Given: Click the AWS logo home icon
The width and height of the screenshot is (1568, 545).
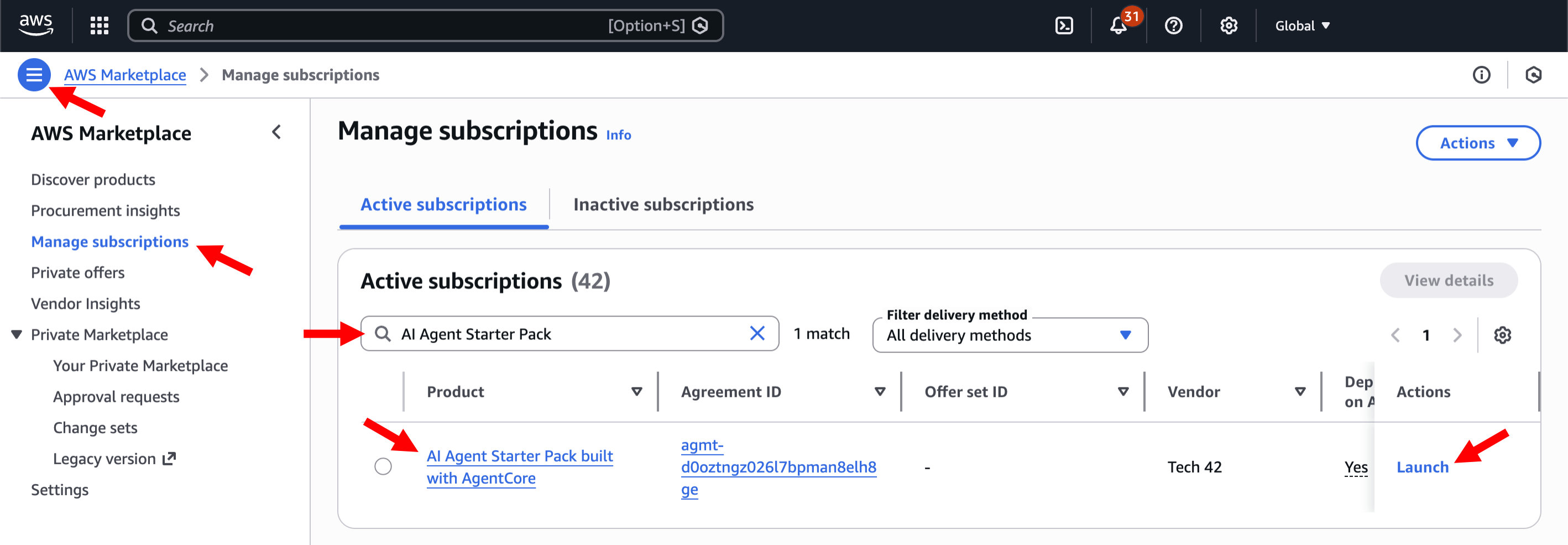Looking at the screenshot, I should tap(36, 25).
